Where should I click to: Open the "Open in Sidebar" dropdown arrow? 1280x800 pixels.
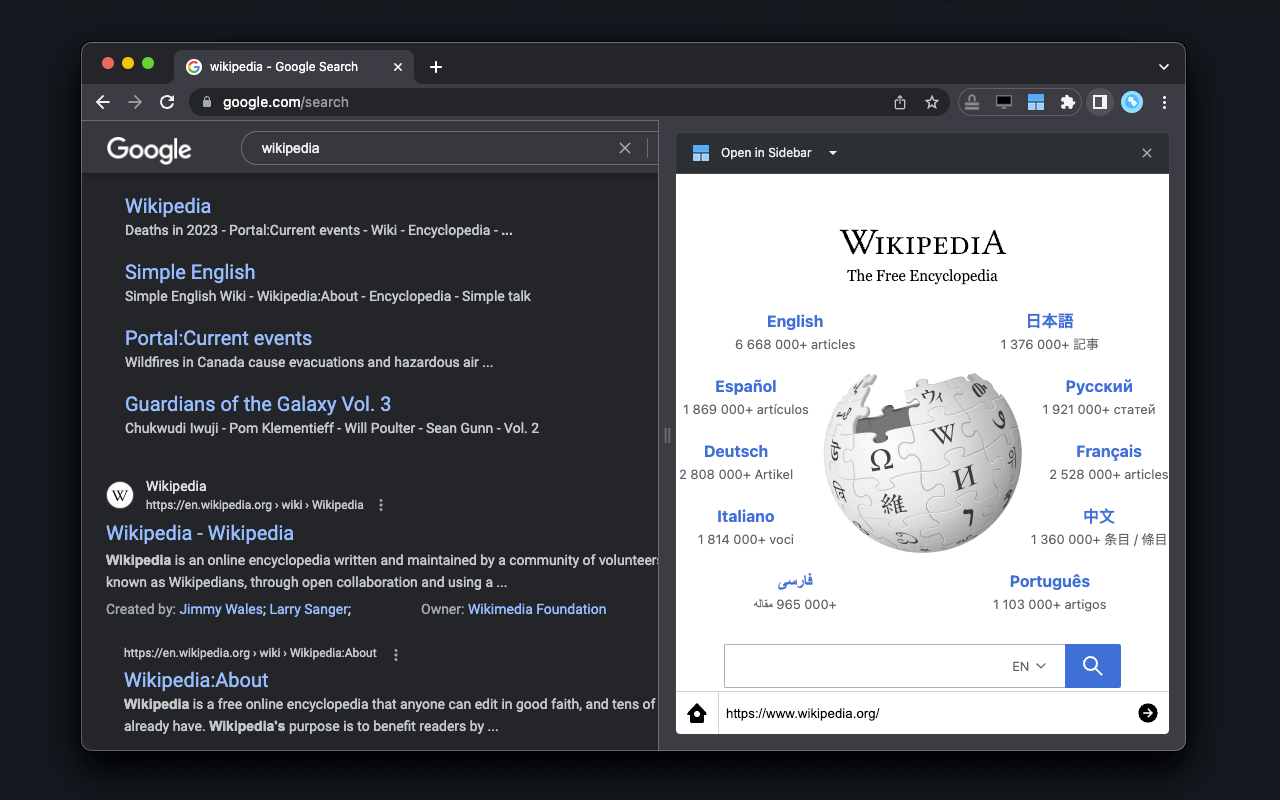(833, 152)
